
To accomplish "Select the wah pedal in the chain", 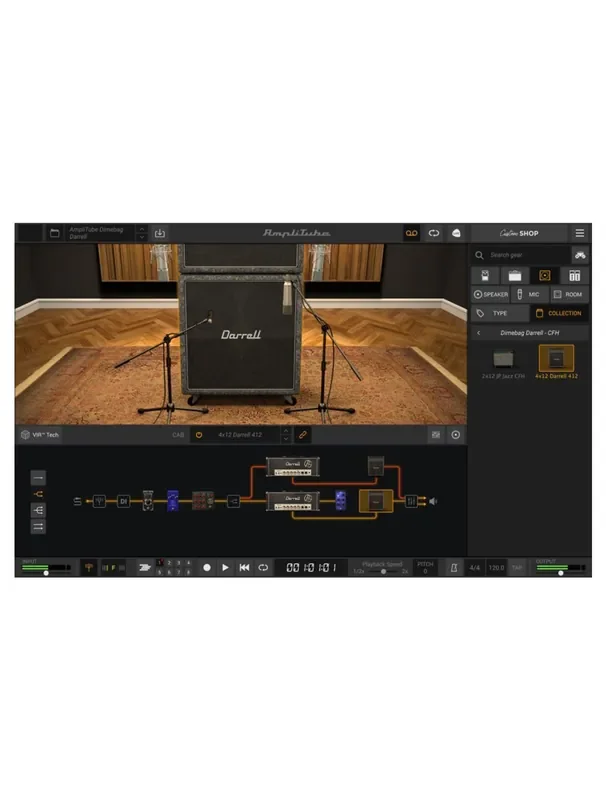I will click(x=148, y=501).
